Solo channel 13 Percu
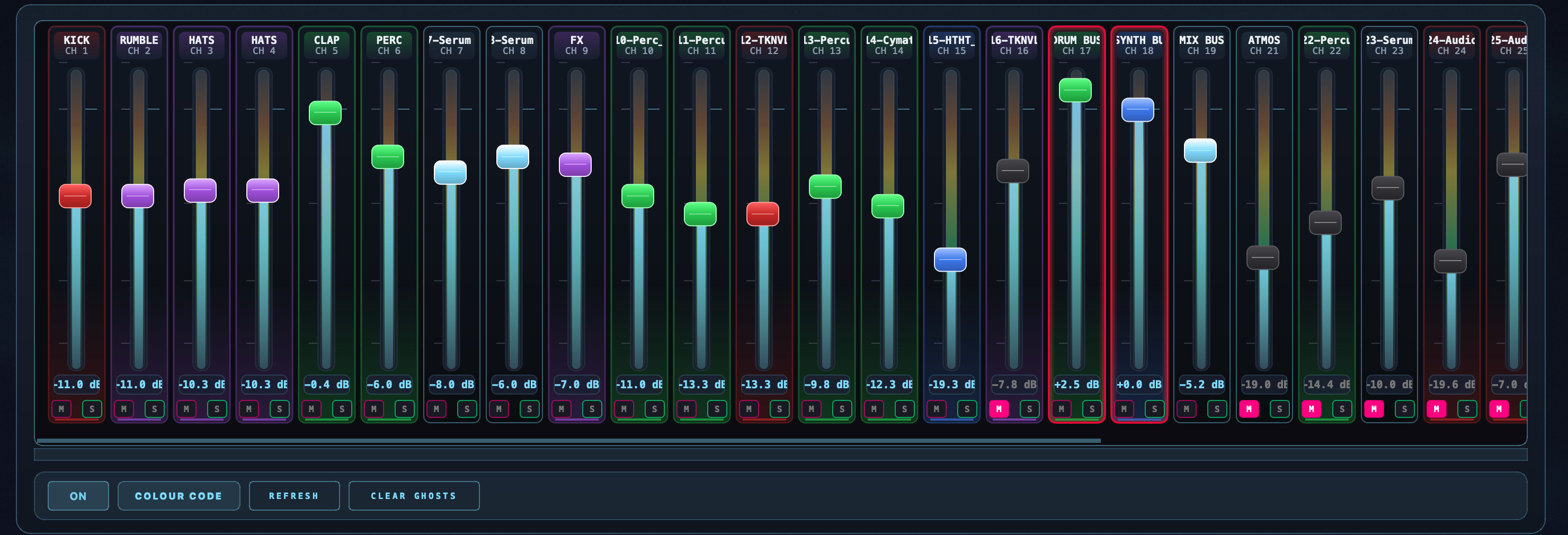Viewport: 1568px width, 535px height. [x=842, y=409]
